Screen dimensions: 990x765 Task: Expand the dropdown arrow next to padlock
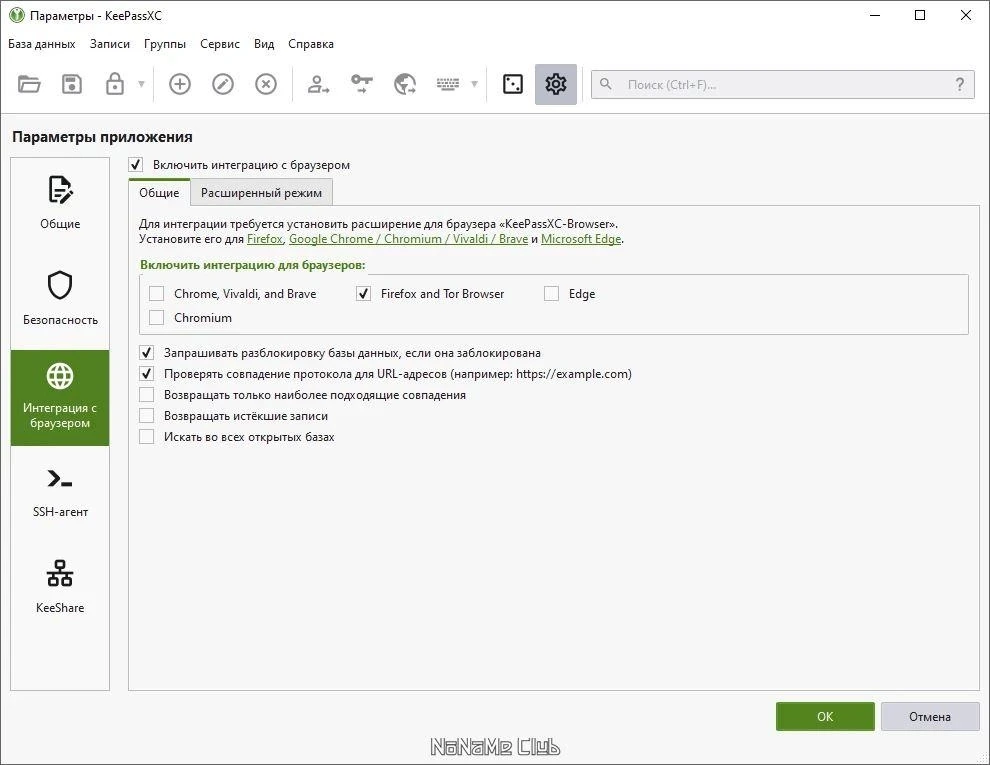[x=141, y=84]
